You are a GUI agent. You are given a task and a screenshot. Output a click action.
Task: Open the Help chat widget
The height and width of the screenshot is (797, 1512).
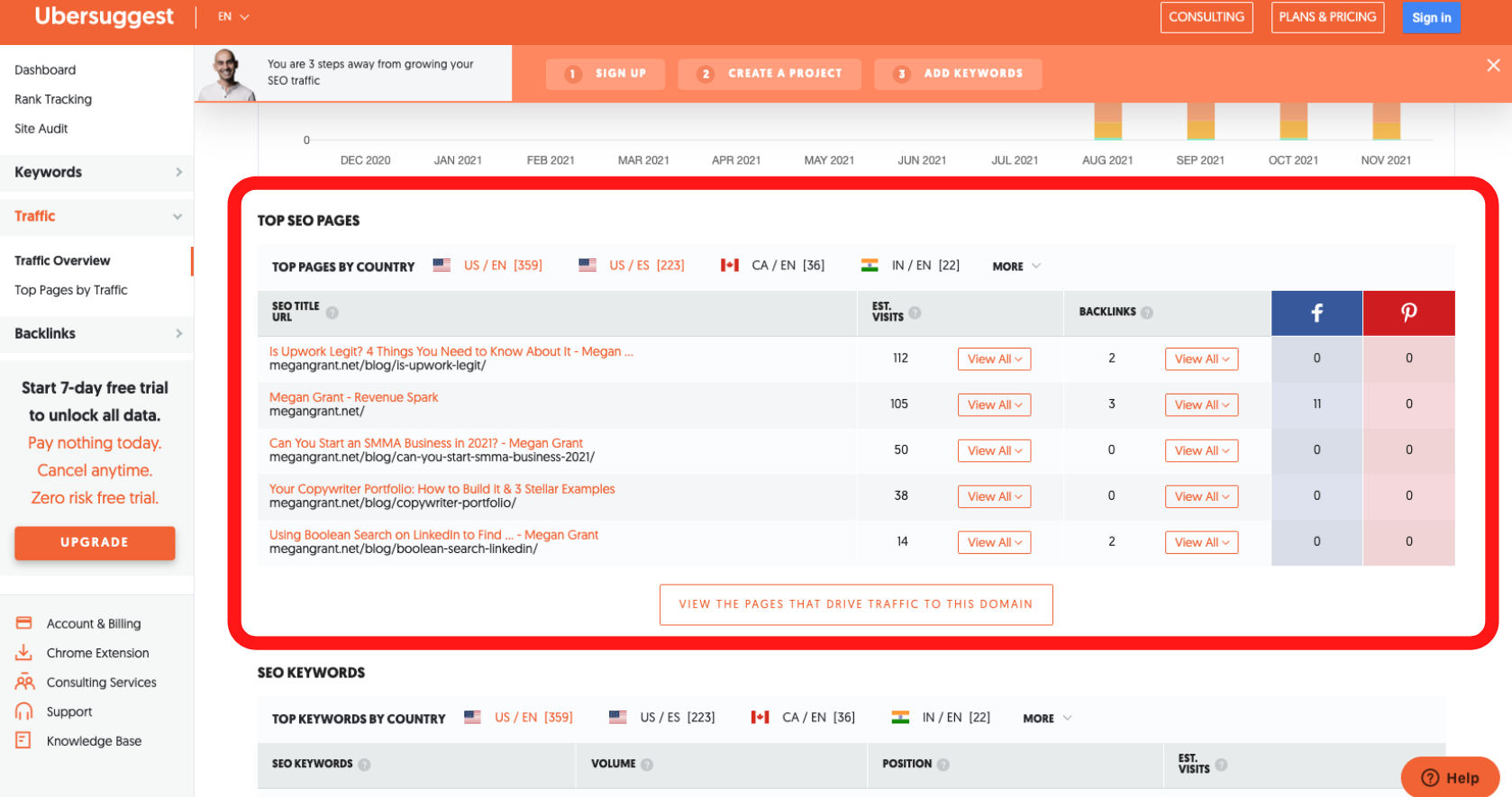1450,777
